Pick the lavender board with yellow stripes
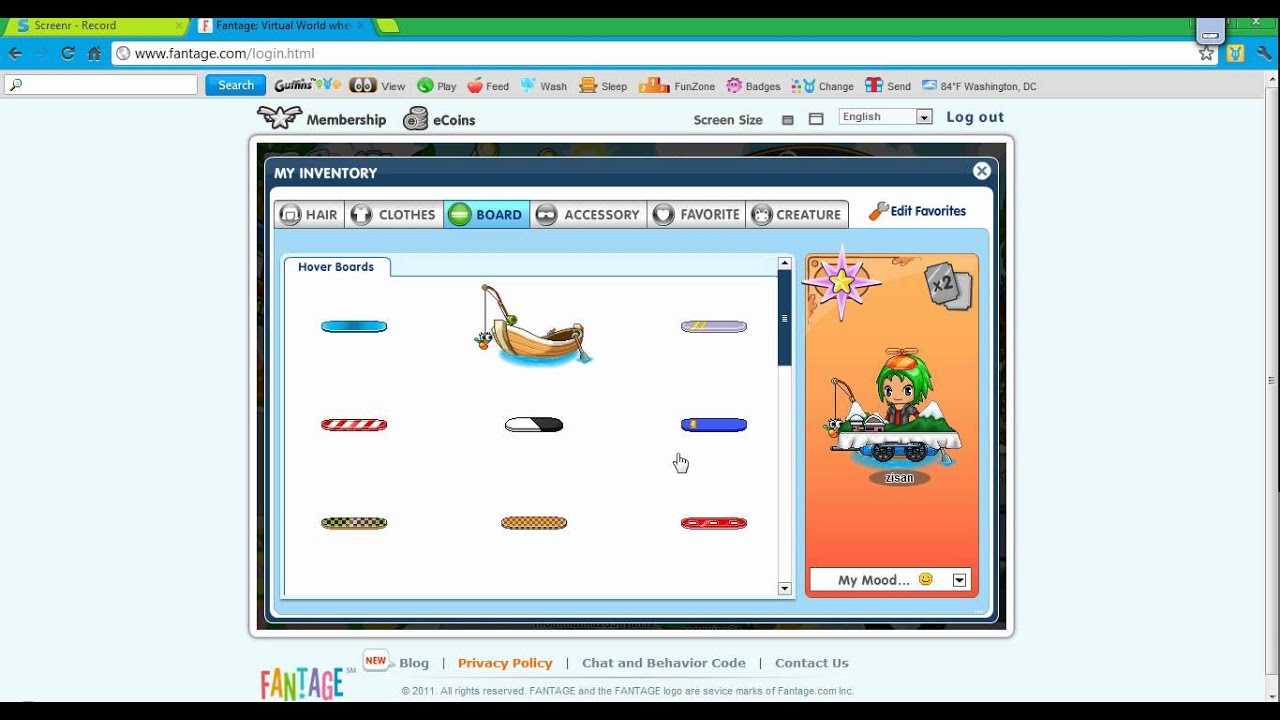The image size is (1280, 720). [x=714, y=326]
